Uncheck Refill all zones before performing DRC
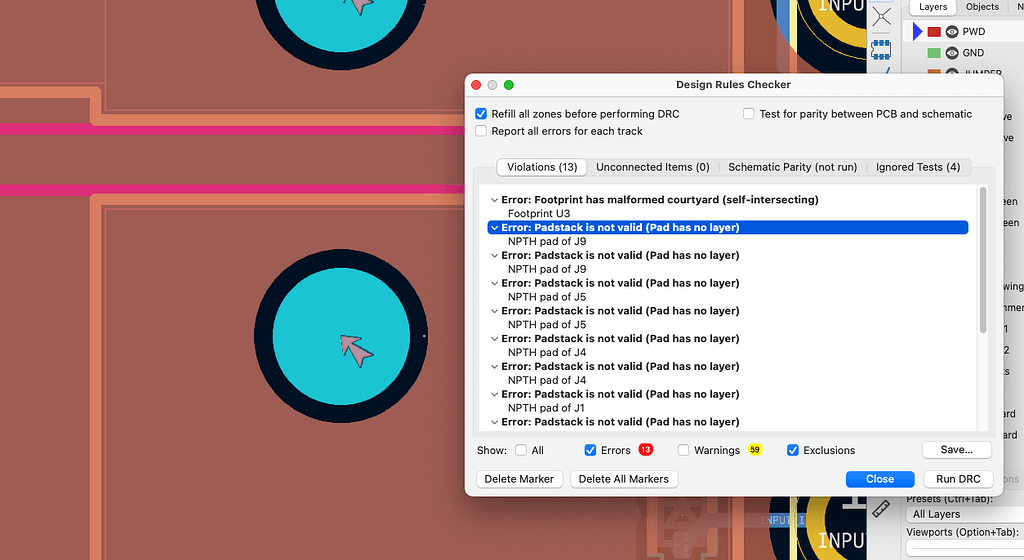1024x560 pixels. (482, 114)
